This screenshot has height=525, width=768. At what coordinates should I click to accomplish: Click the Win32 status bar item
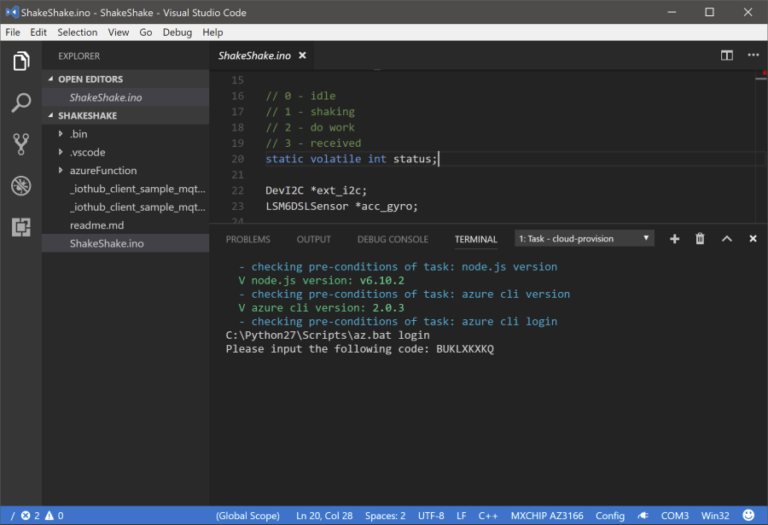(x=715, y=516)
